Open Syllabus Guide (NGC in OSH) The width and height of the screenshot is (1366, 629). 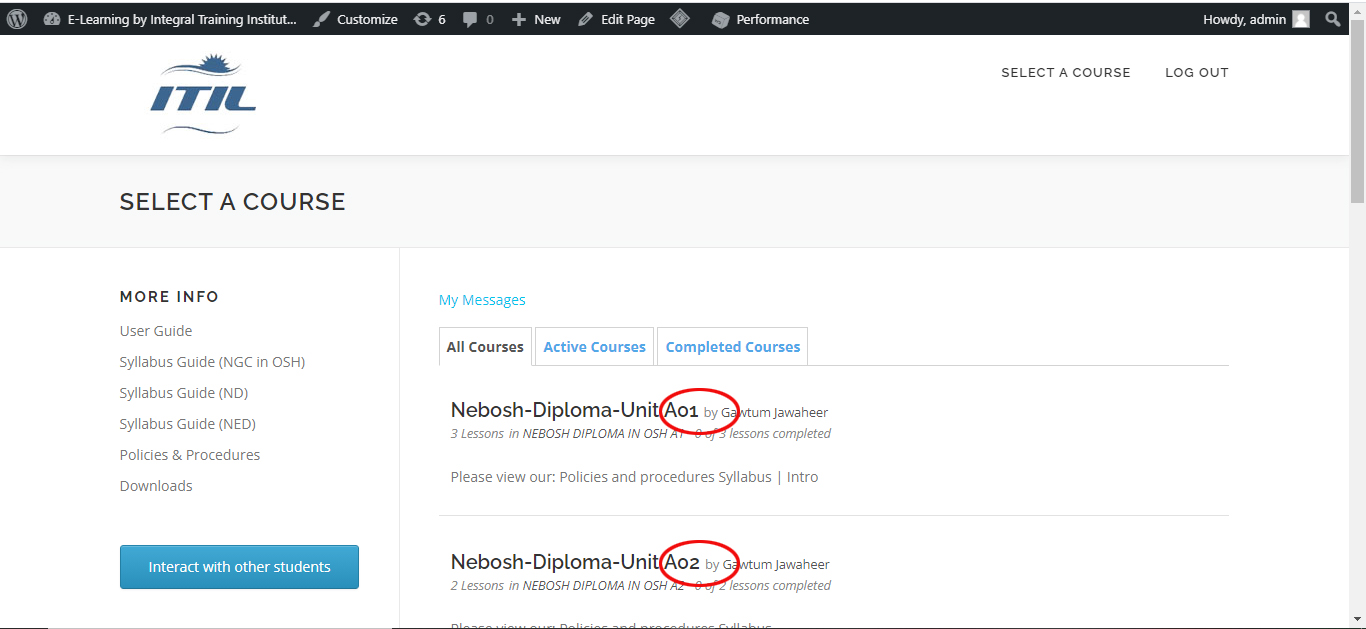212,362
